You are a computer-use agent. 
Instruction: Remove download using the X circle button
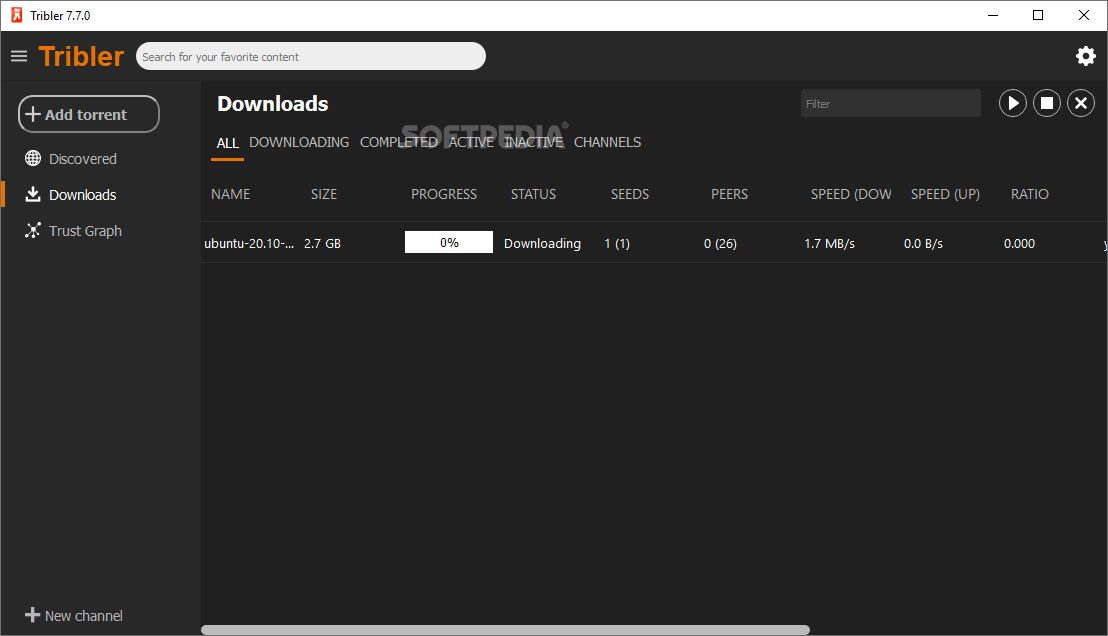(x=1080, y=103)
